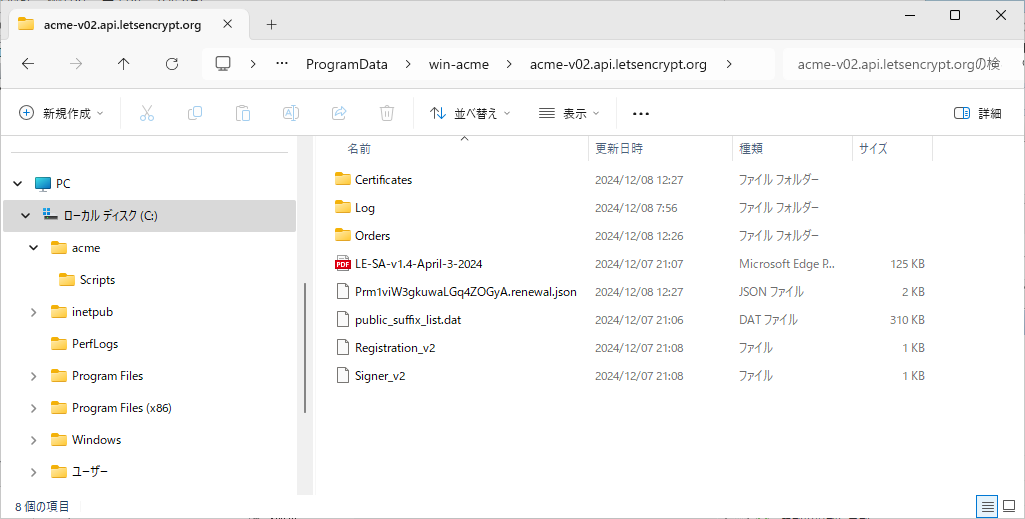Click the Copy icon in toolbar

195,113
